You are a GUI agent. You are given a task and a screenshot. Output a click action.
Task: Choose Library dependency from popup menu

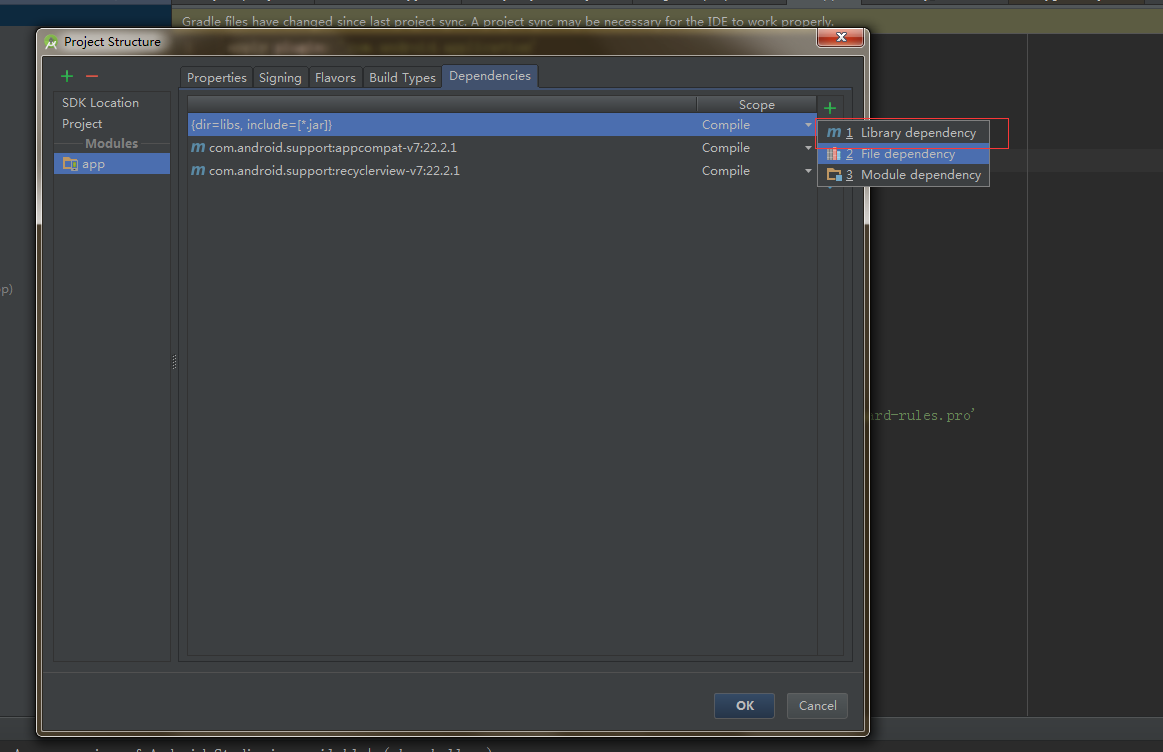[903, 133]
